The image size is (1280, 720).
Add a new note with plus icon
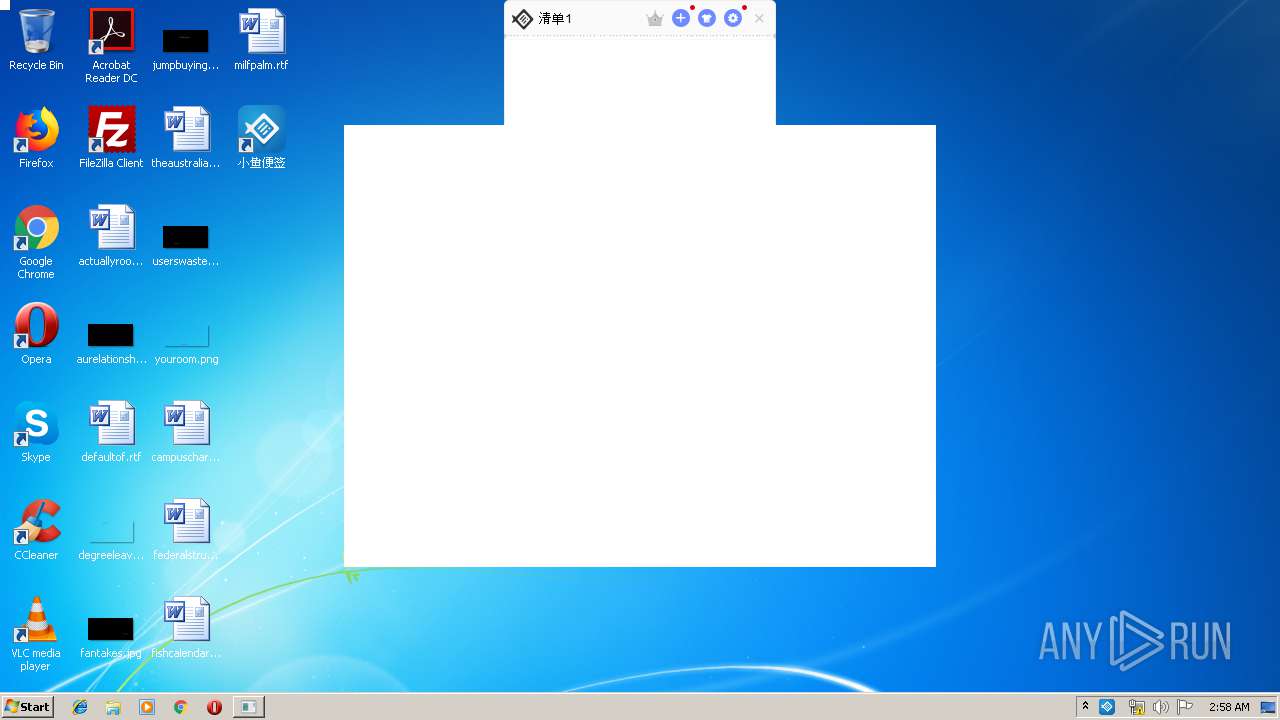coord(681,18)
